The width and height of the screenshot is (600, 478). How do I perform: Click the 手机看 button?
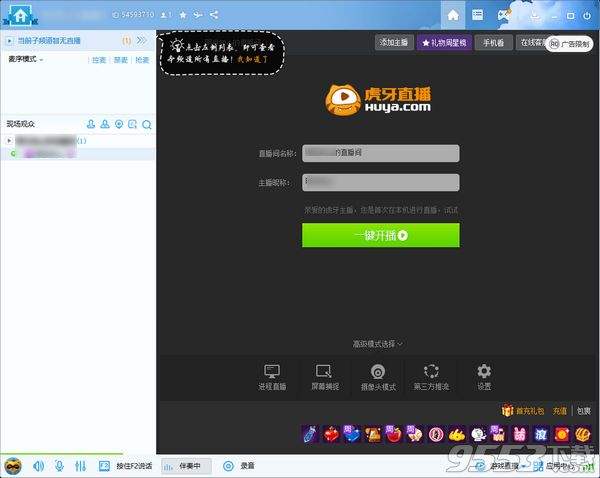[493, 42]
